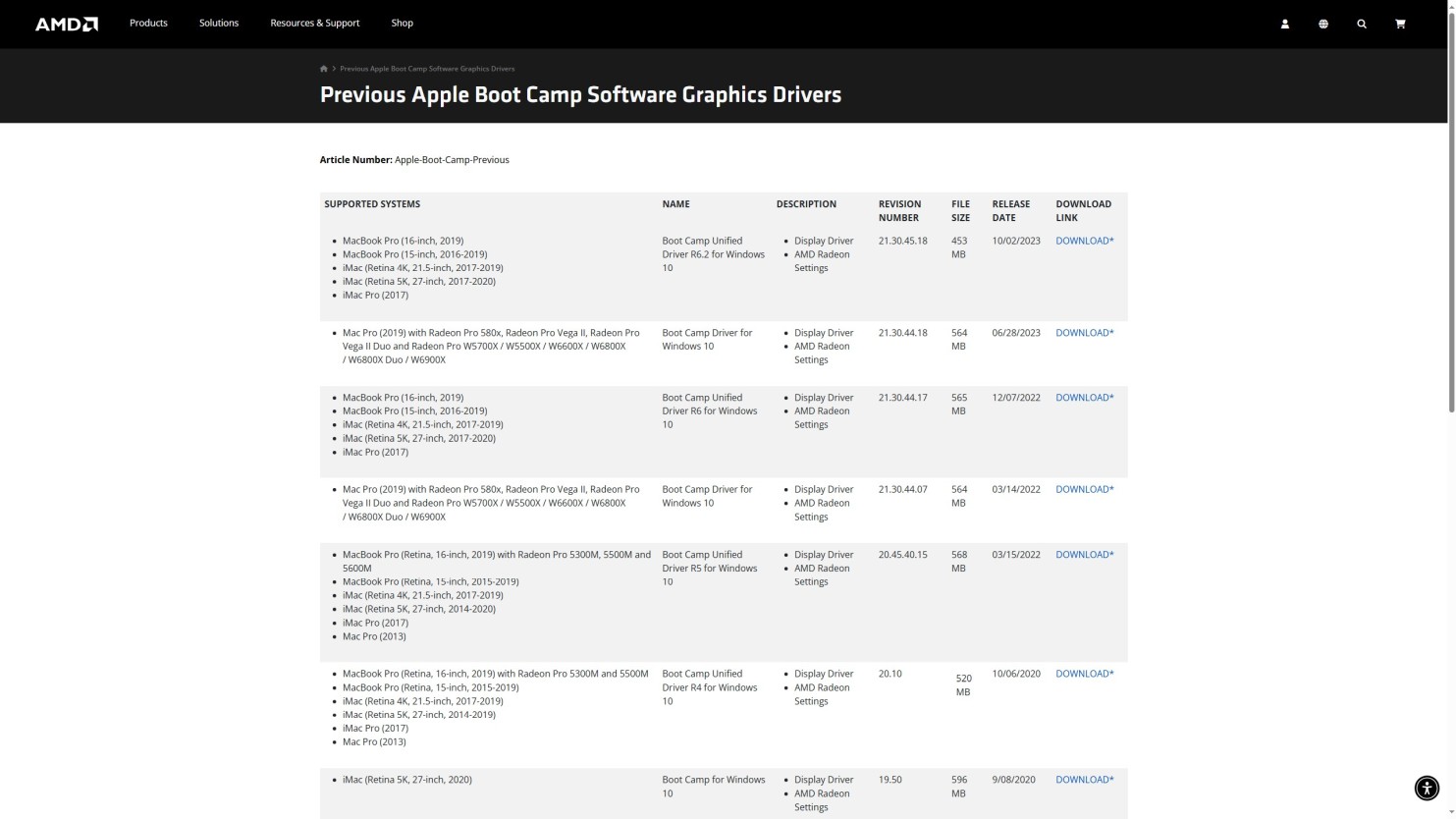Screen dimensions: 1456x819
Task: Open the user account icon
Action: pyautogui.click(x=1284, y=24)
